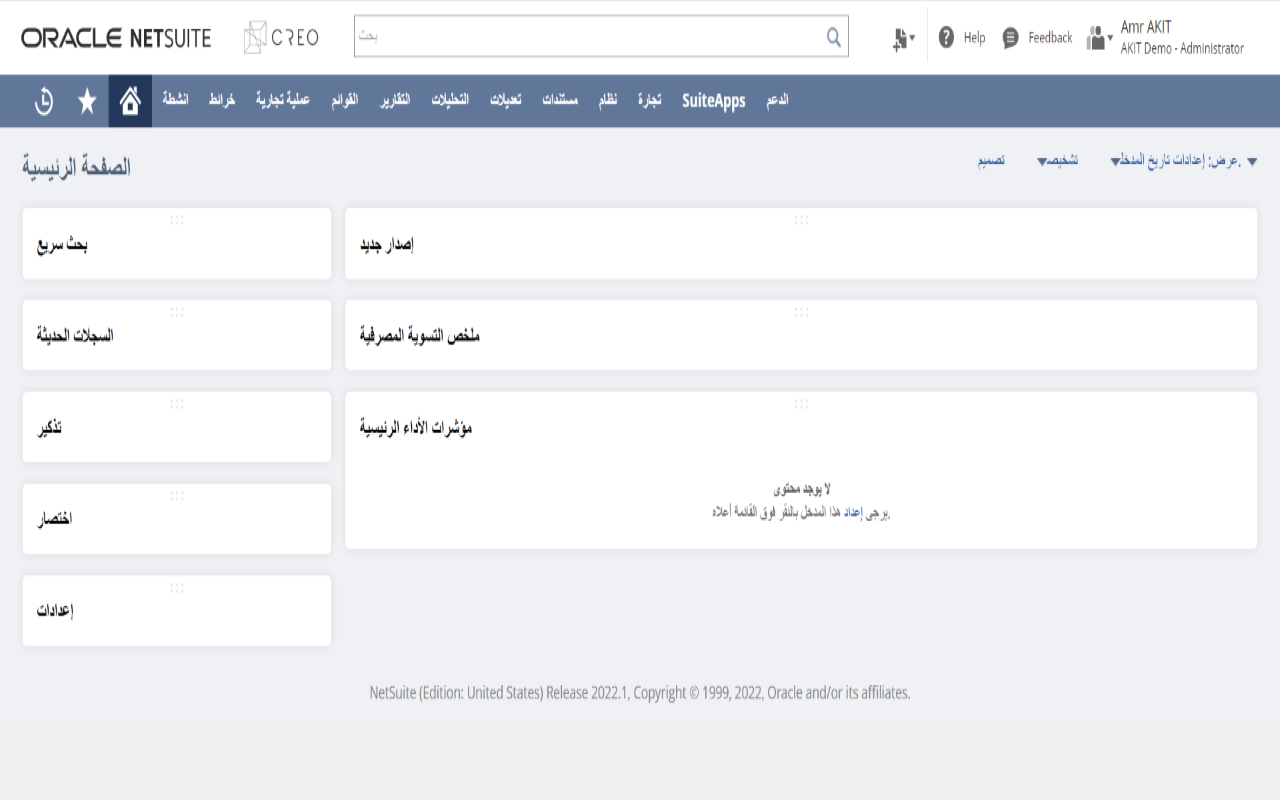Click the لا يوجد محتوى message
Image resolution: width=1280 pixels, height=800 pixels.
(801, 489)
